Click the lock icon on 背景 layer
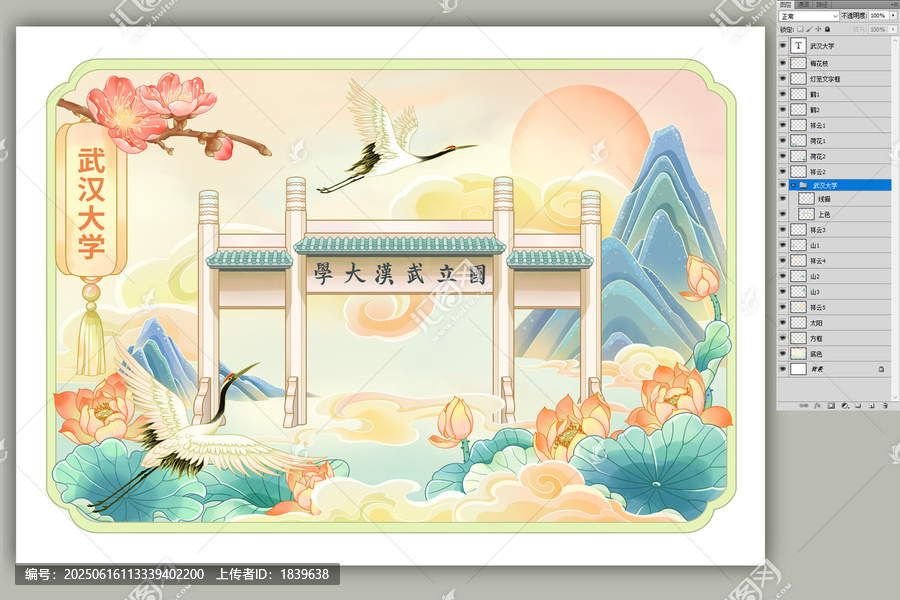Image resolution: width=900 pixels, height=600 pixels. point(881,369)
